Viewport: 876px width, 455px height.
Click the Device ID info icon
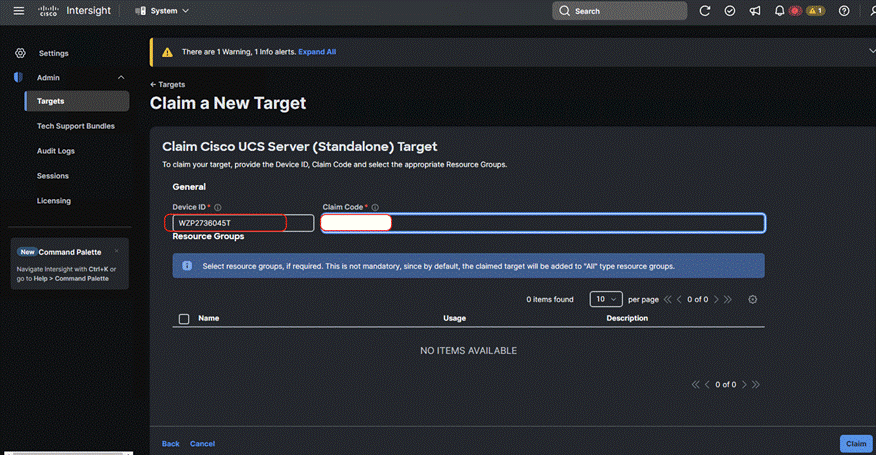pyautogui.click(x=218, y=207)
